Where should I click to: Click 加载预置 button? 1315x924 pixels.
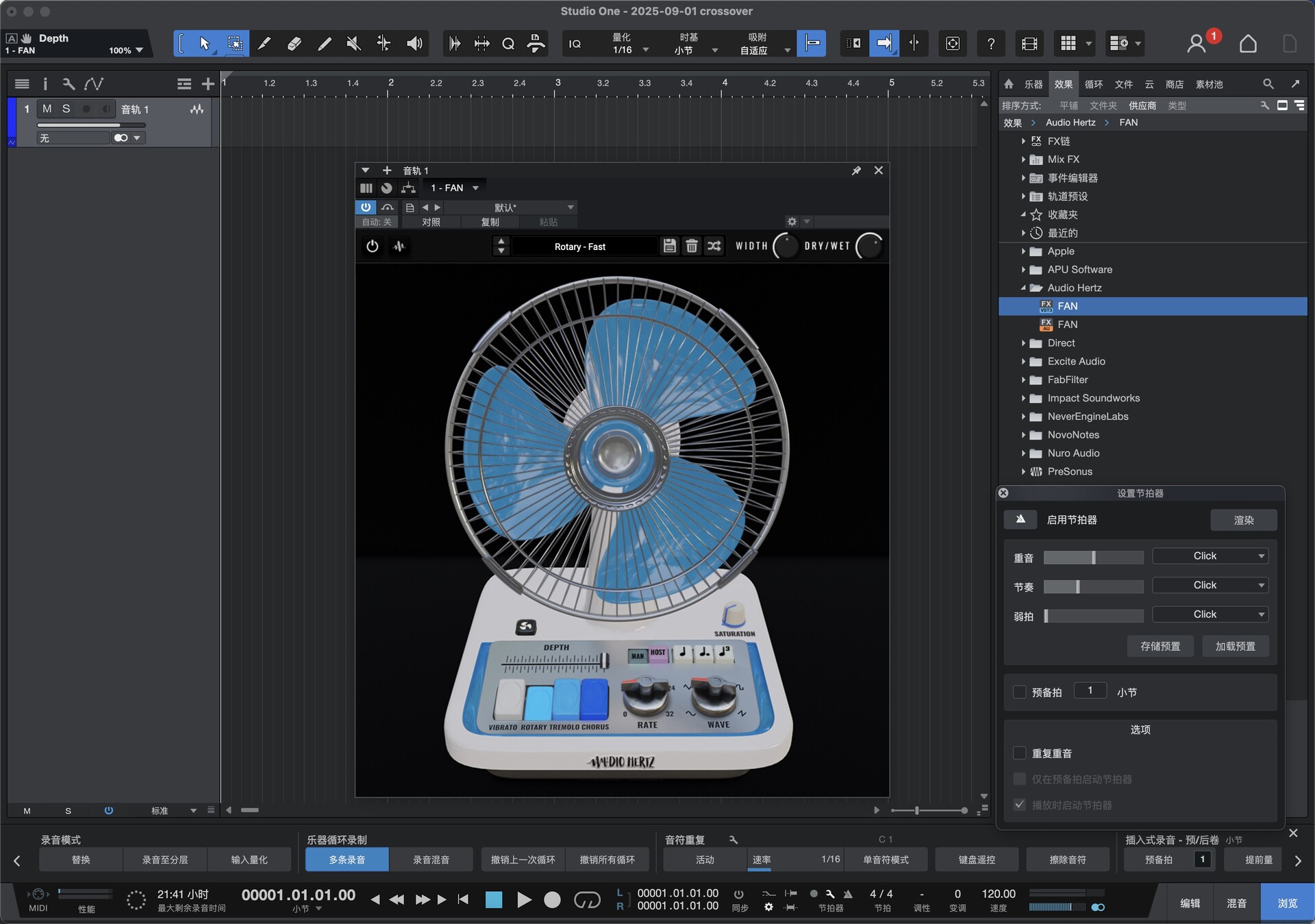click(1235, 646)
